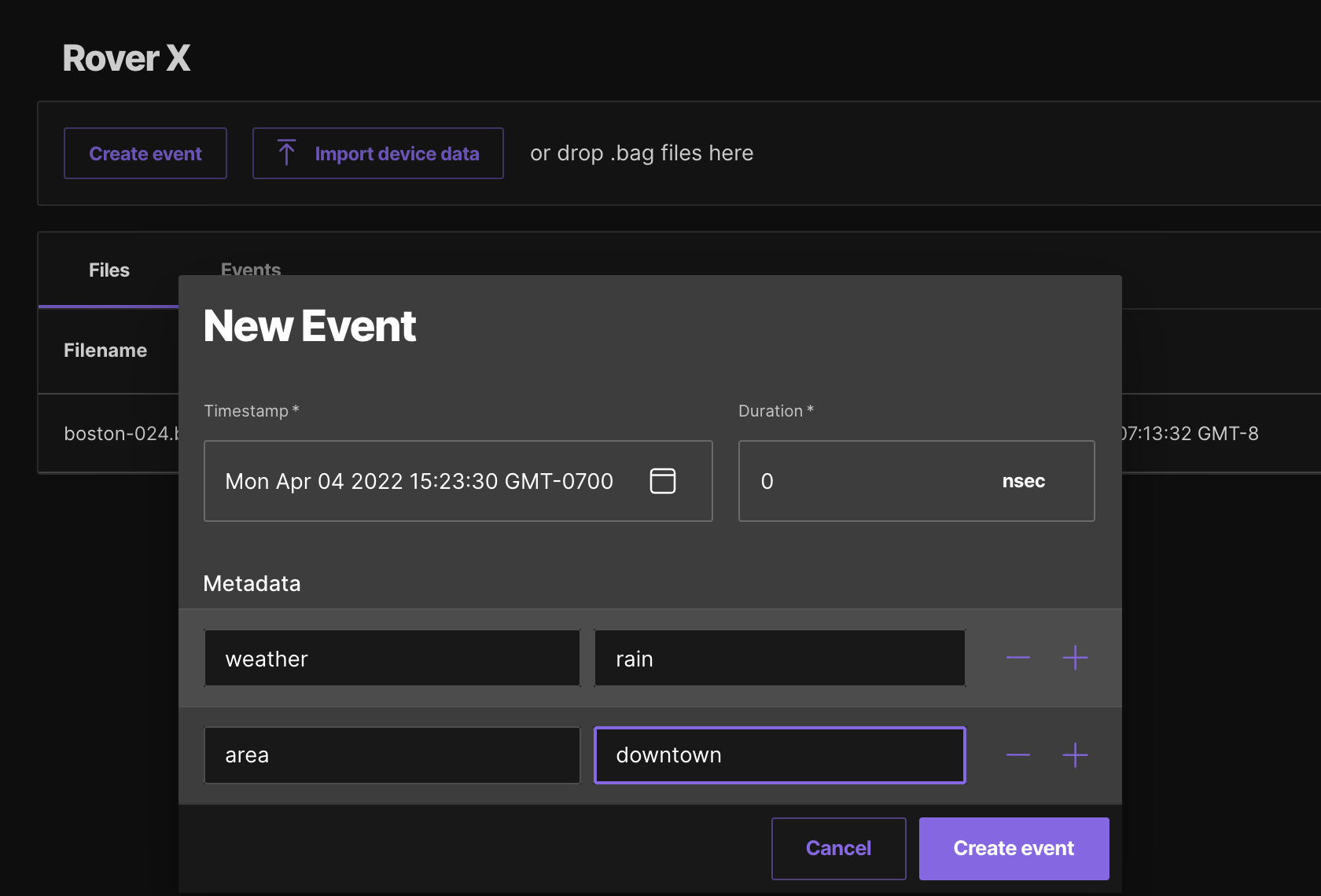Confirm with the Create event button

click(x=1014, y=848)
